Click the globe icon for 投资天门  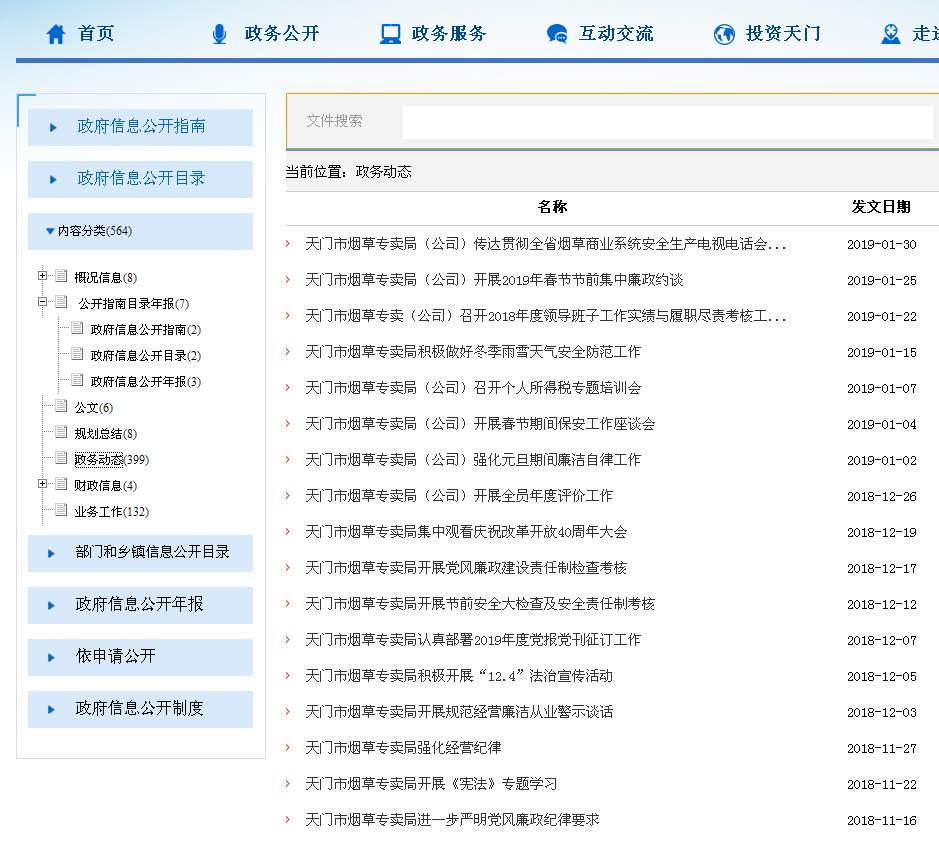[x=724, y=34]
